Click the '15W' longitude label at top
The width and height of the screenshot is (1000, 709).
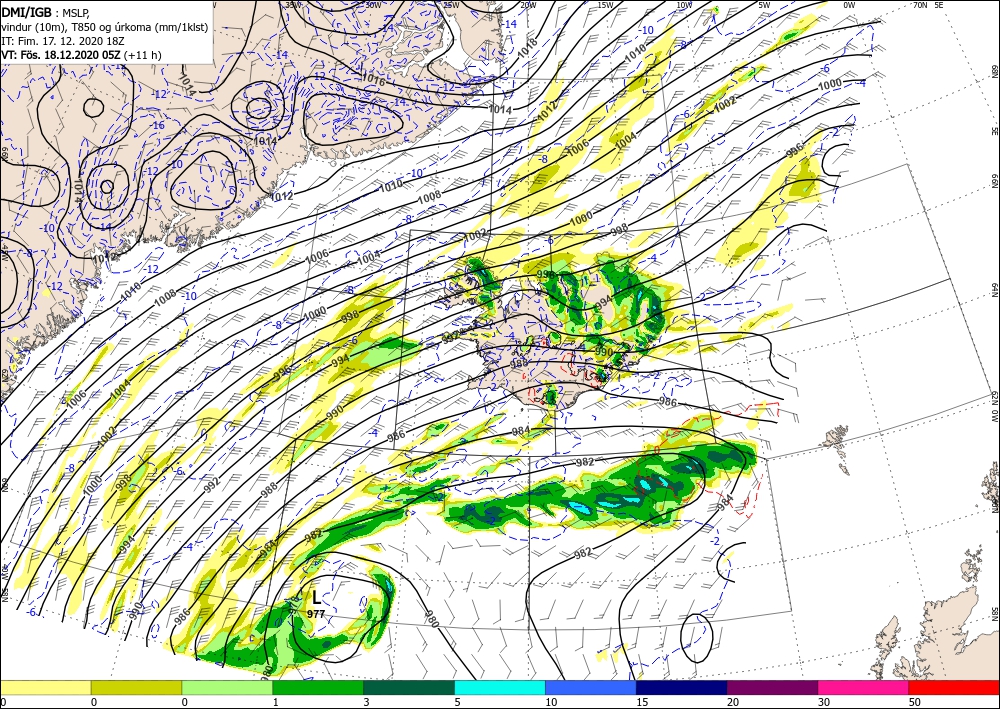pos(605,4)
